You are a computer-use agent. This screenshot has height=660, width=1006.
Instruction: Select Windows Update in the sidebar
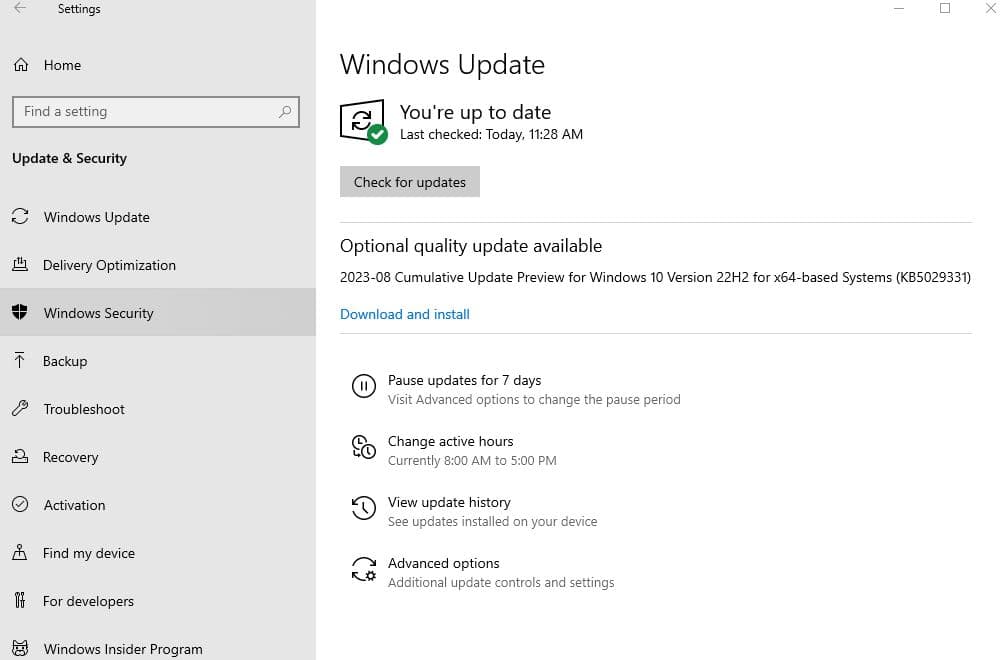158,217
